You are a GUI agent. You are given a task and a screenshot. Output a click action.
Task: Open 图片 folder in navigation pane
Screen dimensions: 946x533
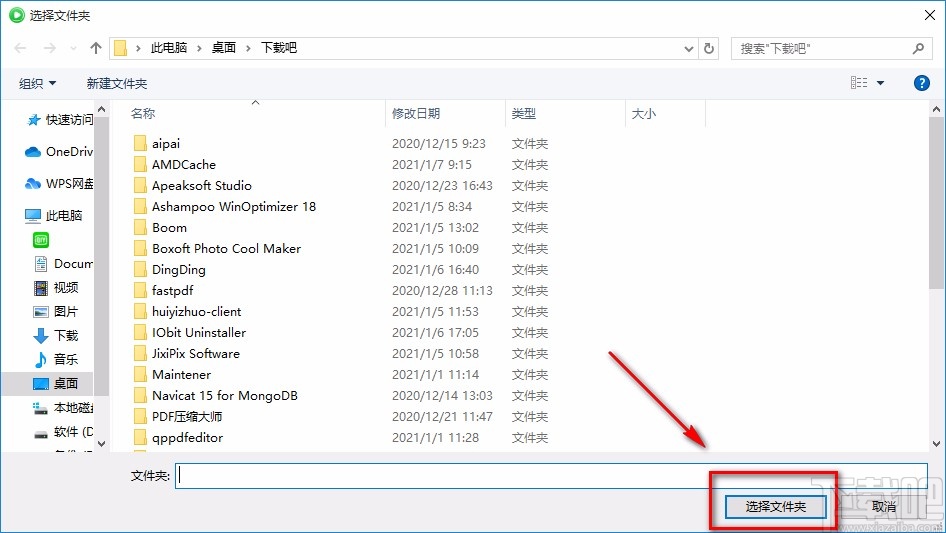[56, 312]
